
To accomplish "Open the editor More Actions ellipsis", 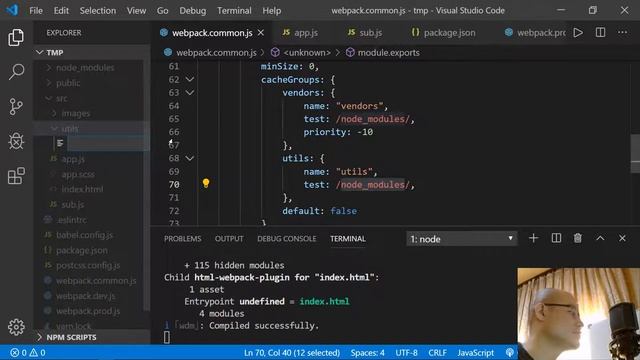I will pyautogui.click(x=622, y=33).
